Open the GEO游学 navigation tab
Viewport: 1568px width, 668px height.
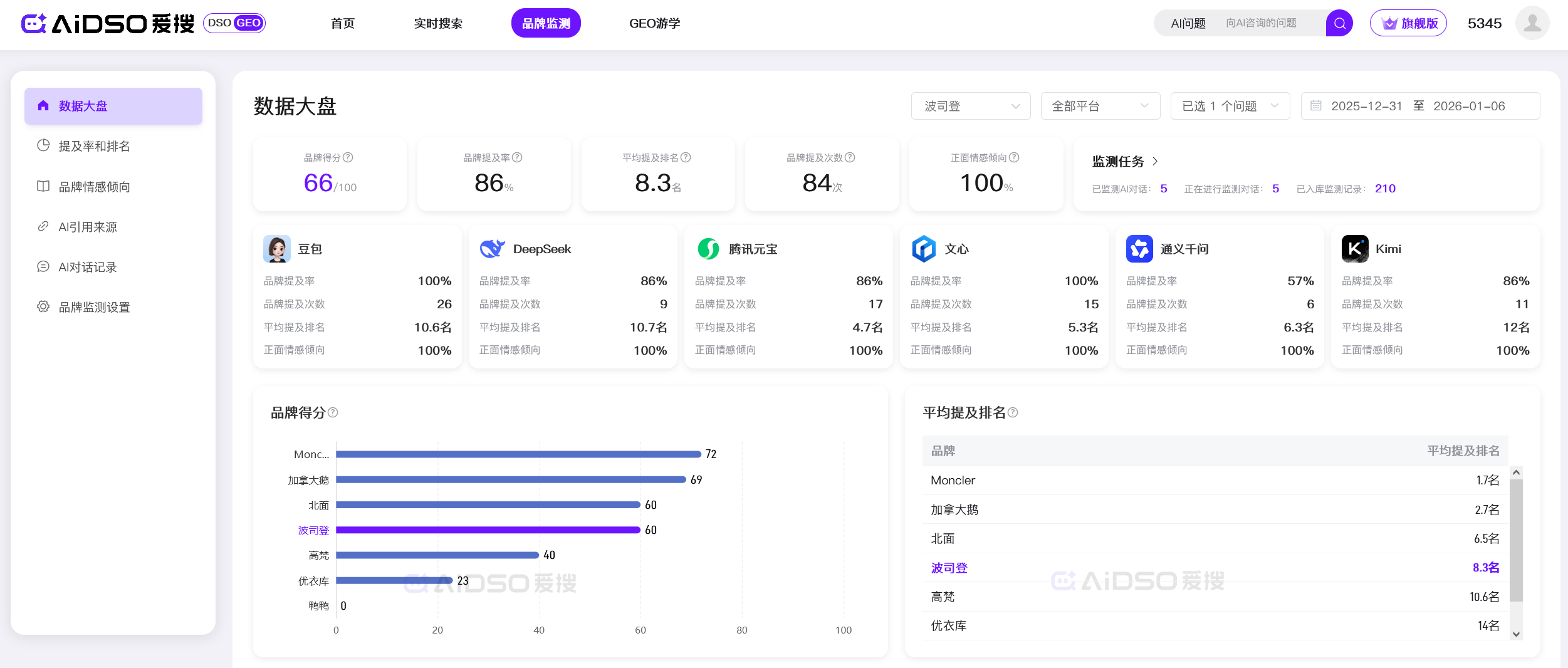(x=654, y=23)
